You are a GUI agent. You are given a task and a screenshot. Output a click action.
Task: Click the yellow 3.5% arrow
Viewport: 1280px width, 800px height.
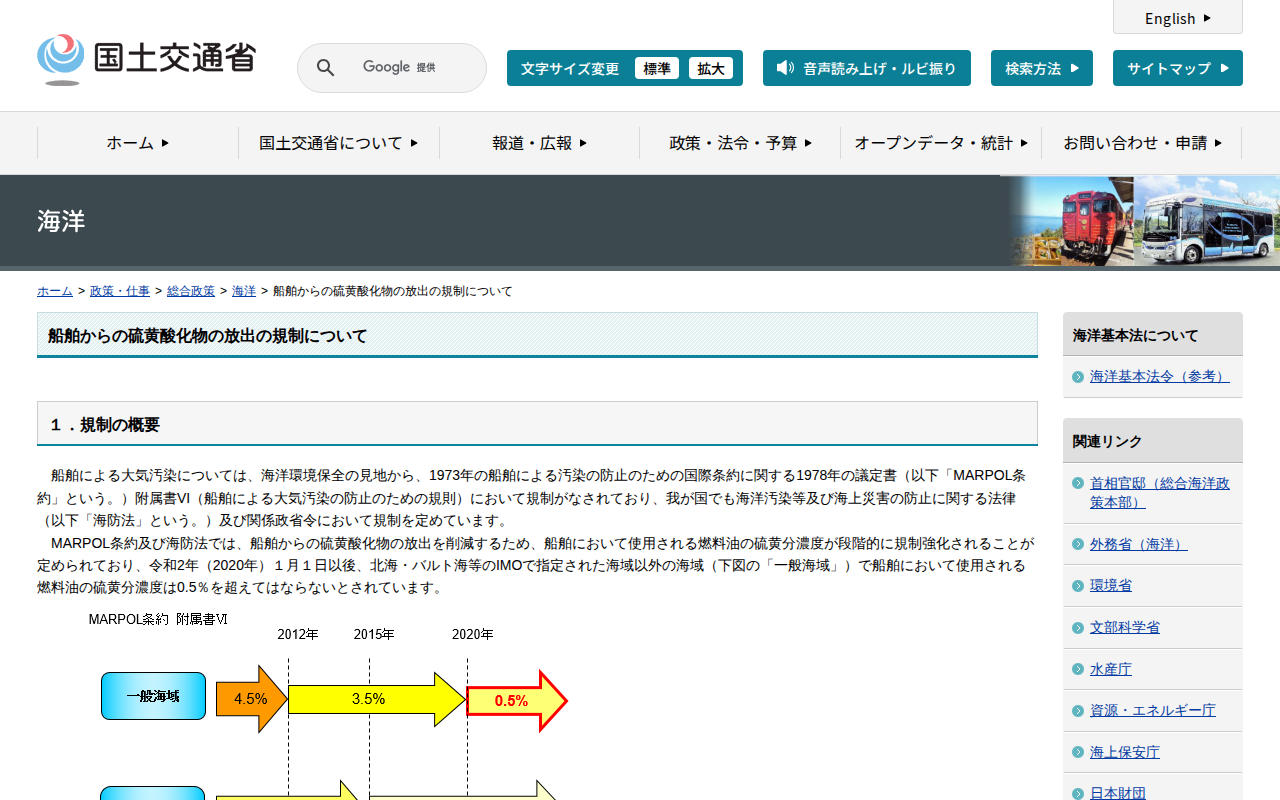point(377,699)
